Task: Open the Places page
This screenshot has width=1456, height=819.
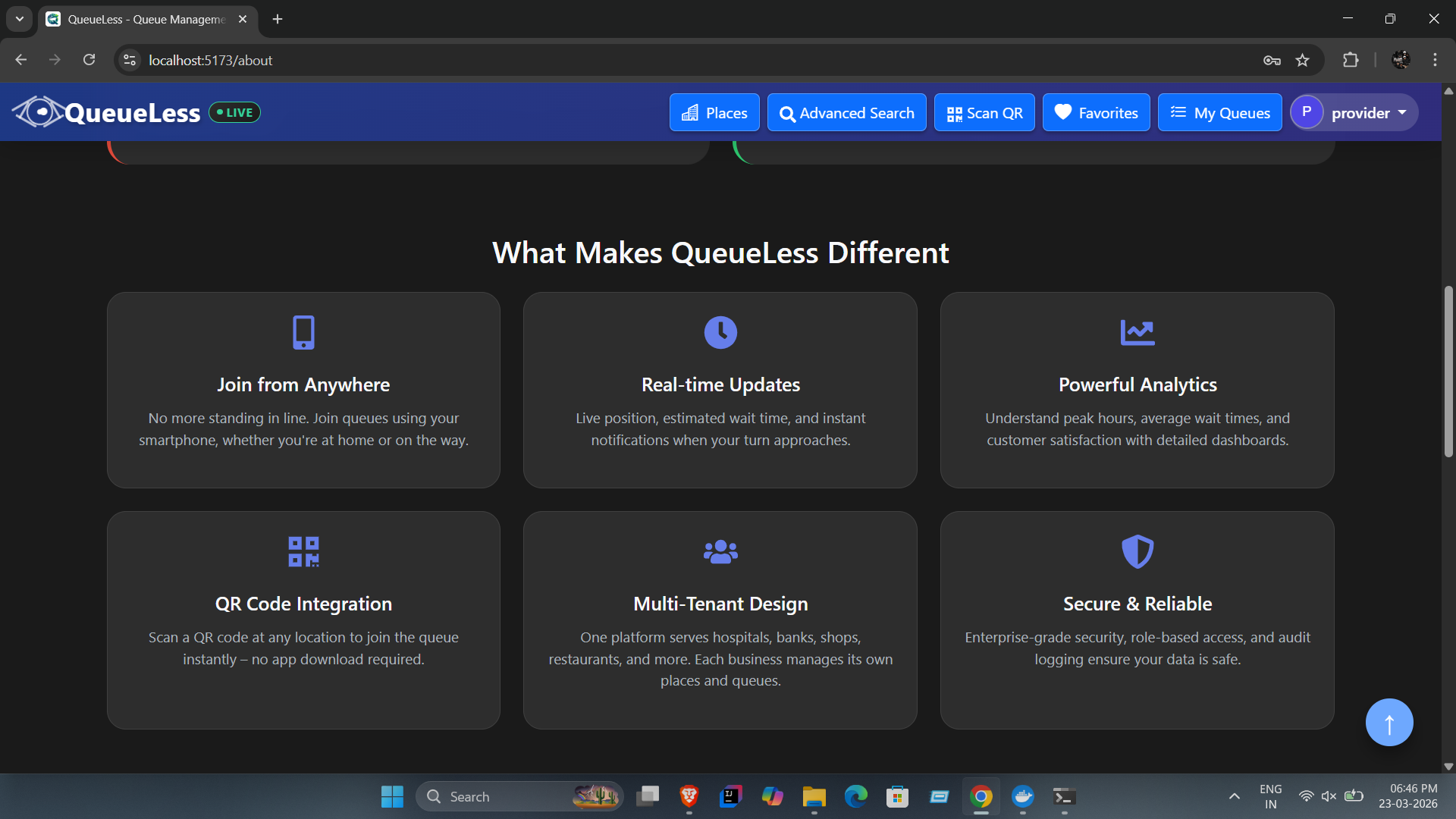Action: click(714, 112)
